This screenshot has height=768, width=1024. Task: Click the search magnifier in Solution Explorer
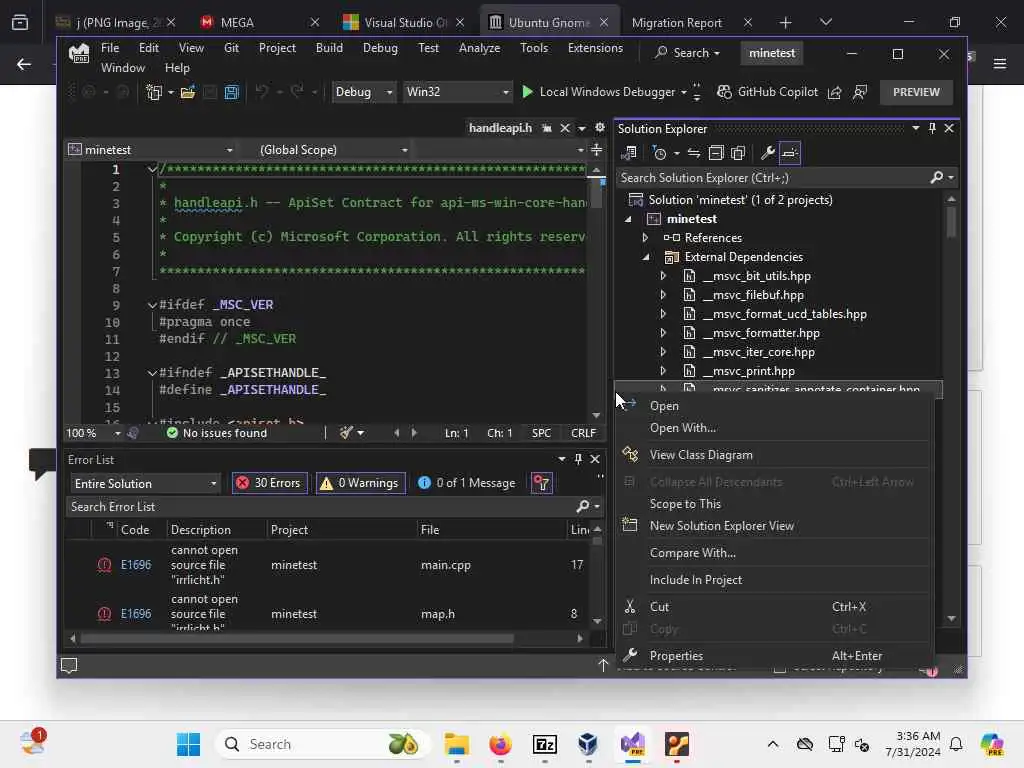point(936,178)
